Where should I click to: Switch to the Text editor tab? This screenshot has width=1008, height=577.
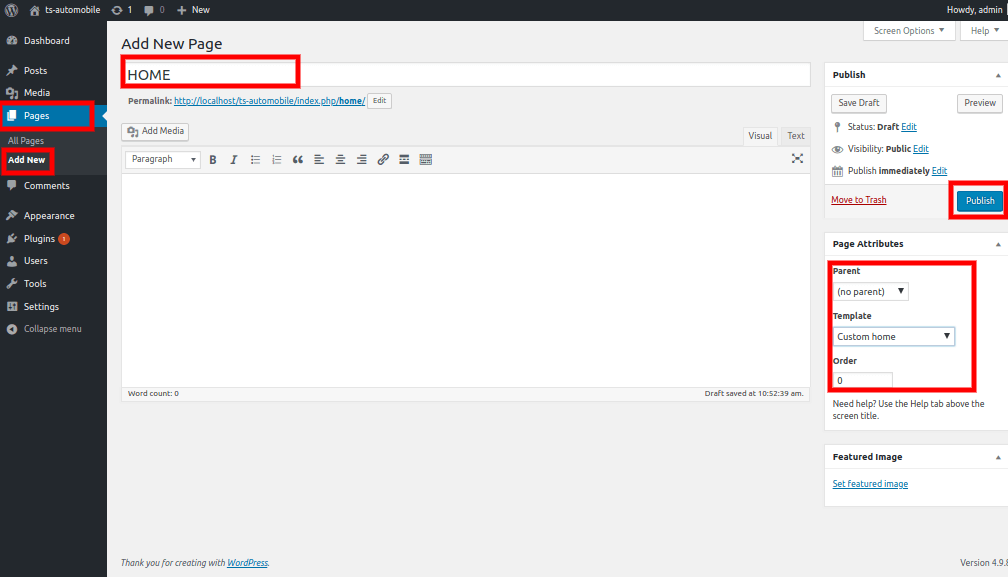pos(795,136)
